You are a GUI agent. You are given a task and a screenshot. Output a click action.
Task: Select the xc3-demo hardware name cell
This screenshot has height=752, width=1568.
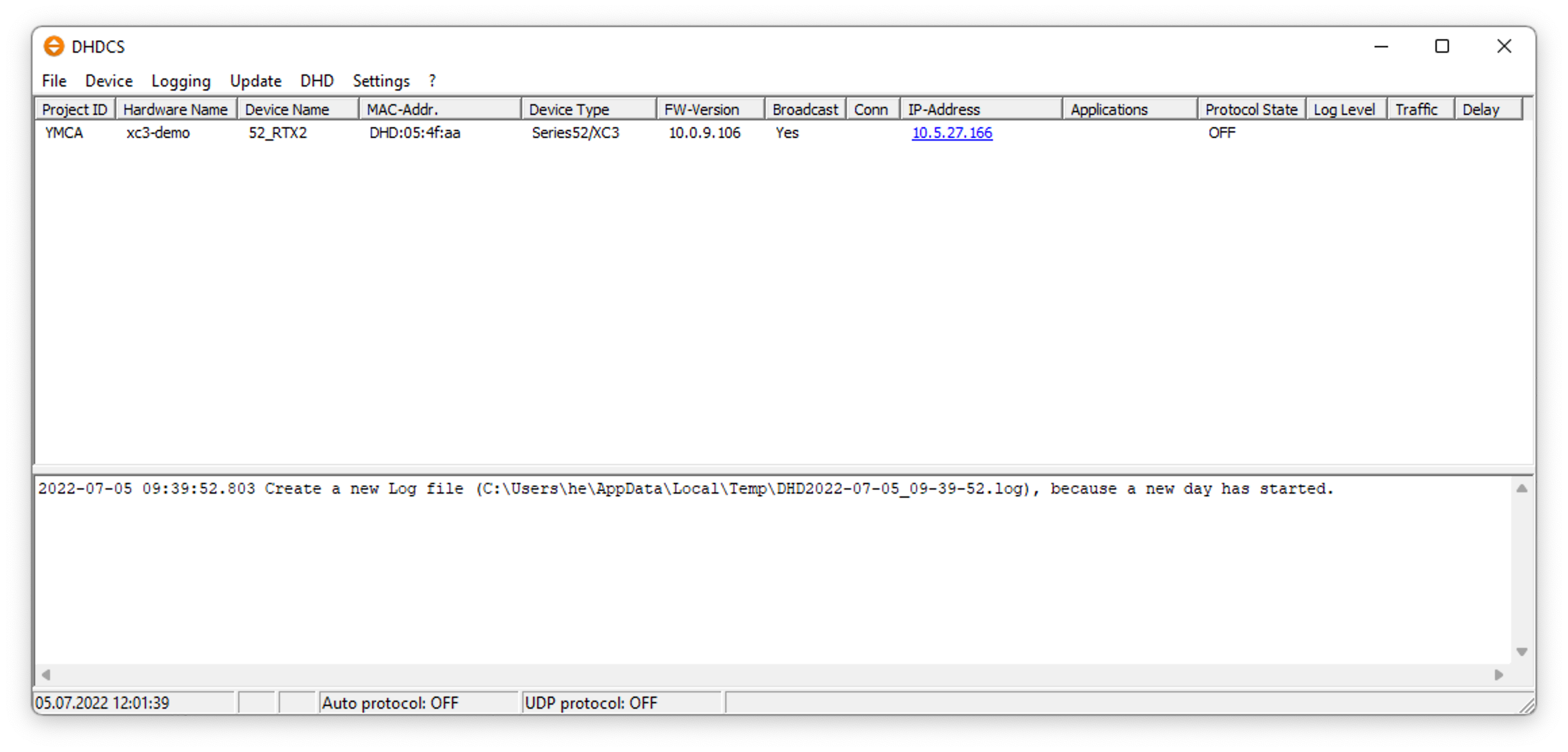pos(158,133)
